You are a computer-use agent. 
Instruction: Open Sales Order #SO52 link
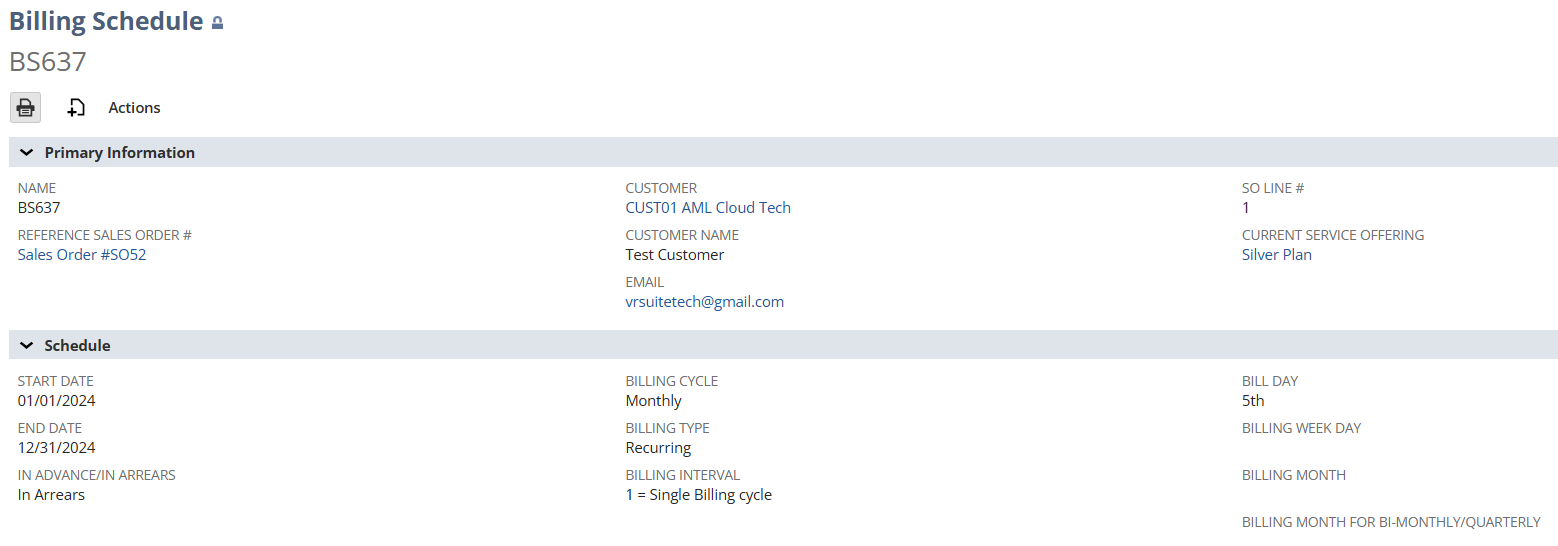coord(82,255)
